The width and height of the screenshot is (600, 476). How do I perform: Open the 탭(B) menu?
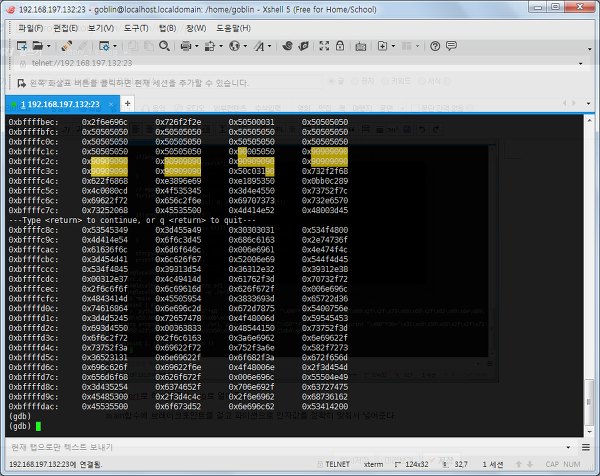click(x=168, y=28)
